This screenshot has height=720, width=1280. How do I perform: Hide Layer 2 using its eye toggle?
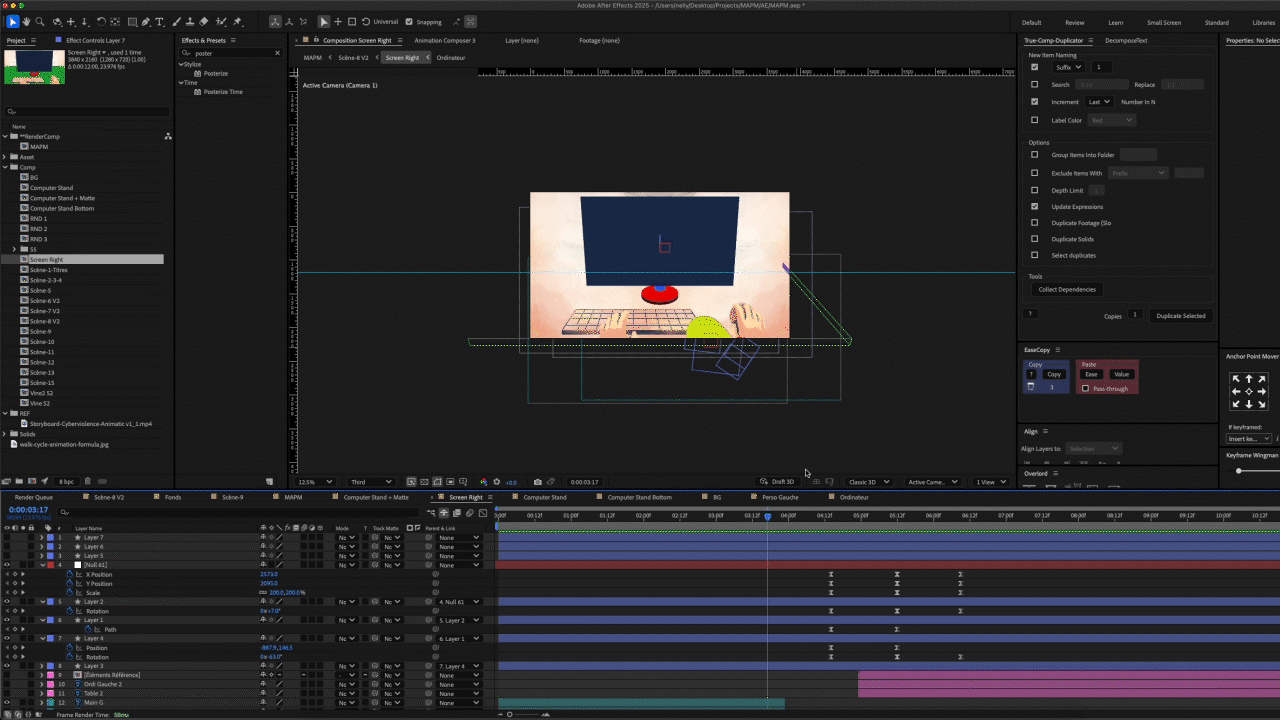(x=7, y=602)
